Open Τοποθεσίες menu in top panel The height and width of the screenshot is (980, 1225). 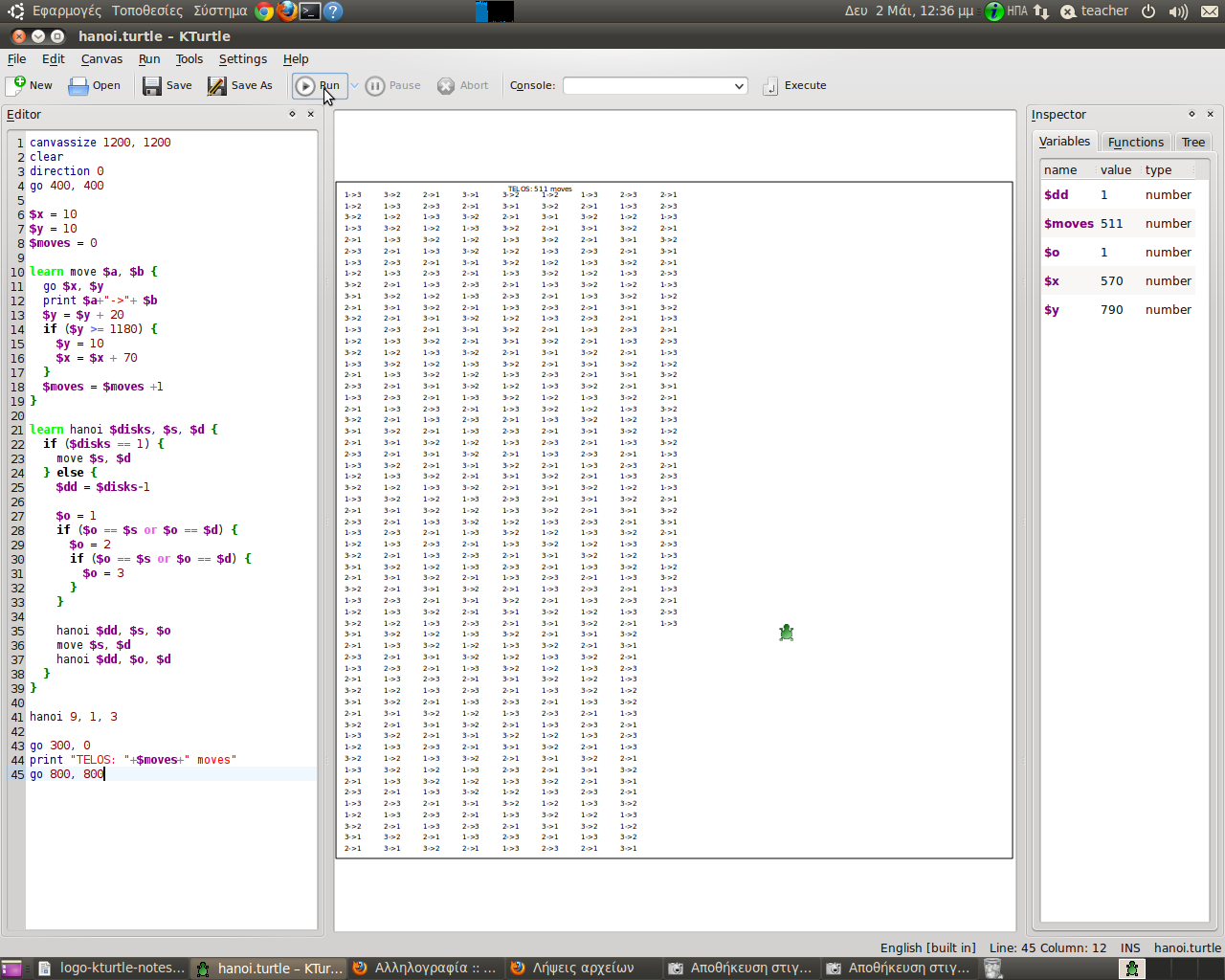pos(147,11)
